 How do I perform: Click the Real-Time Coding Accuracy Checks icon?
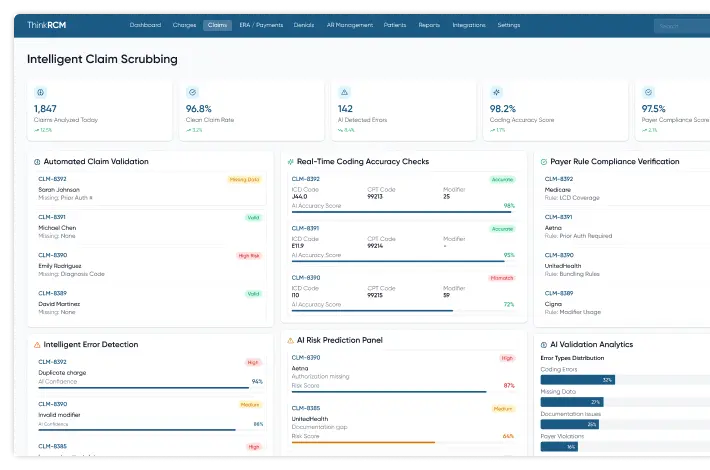(x=290, y=161)
